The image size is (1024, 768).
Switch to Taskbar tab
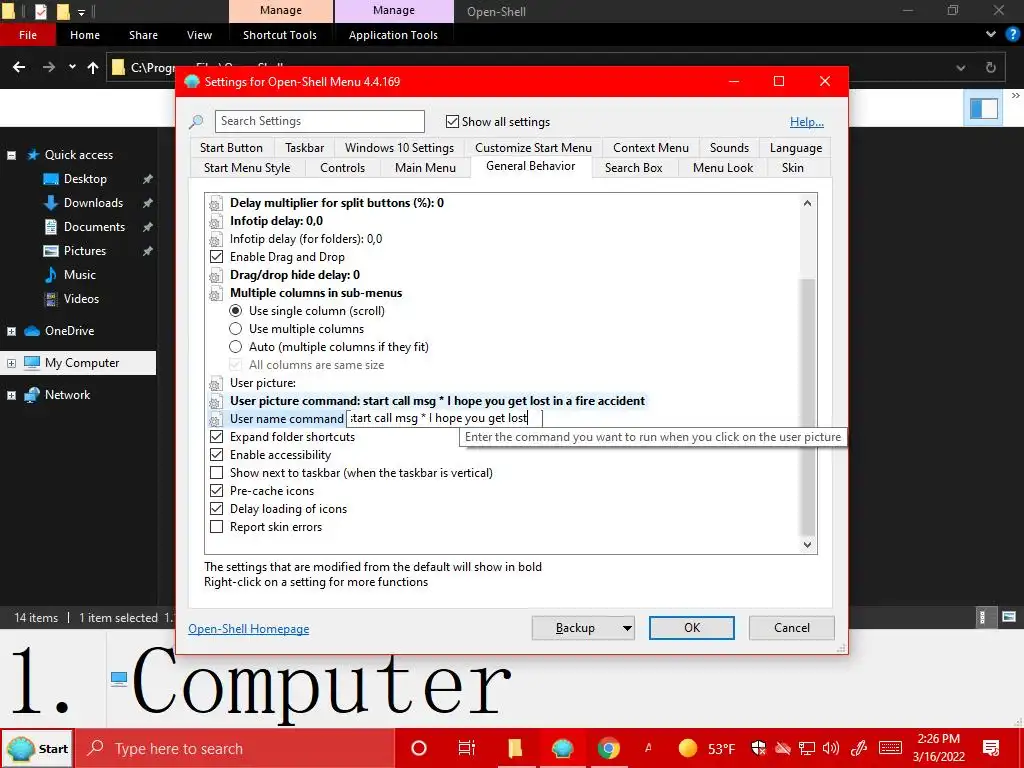coord(304,148)
